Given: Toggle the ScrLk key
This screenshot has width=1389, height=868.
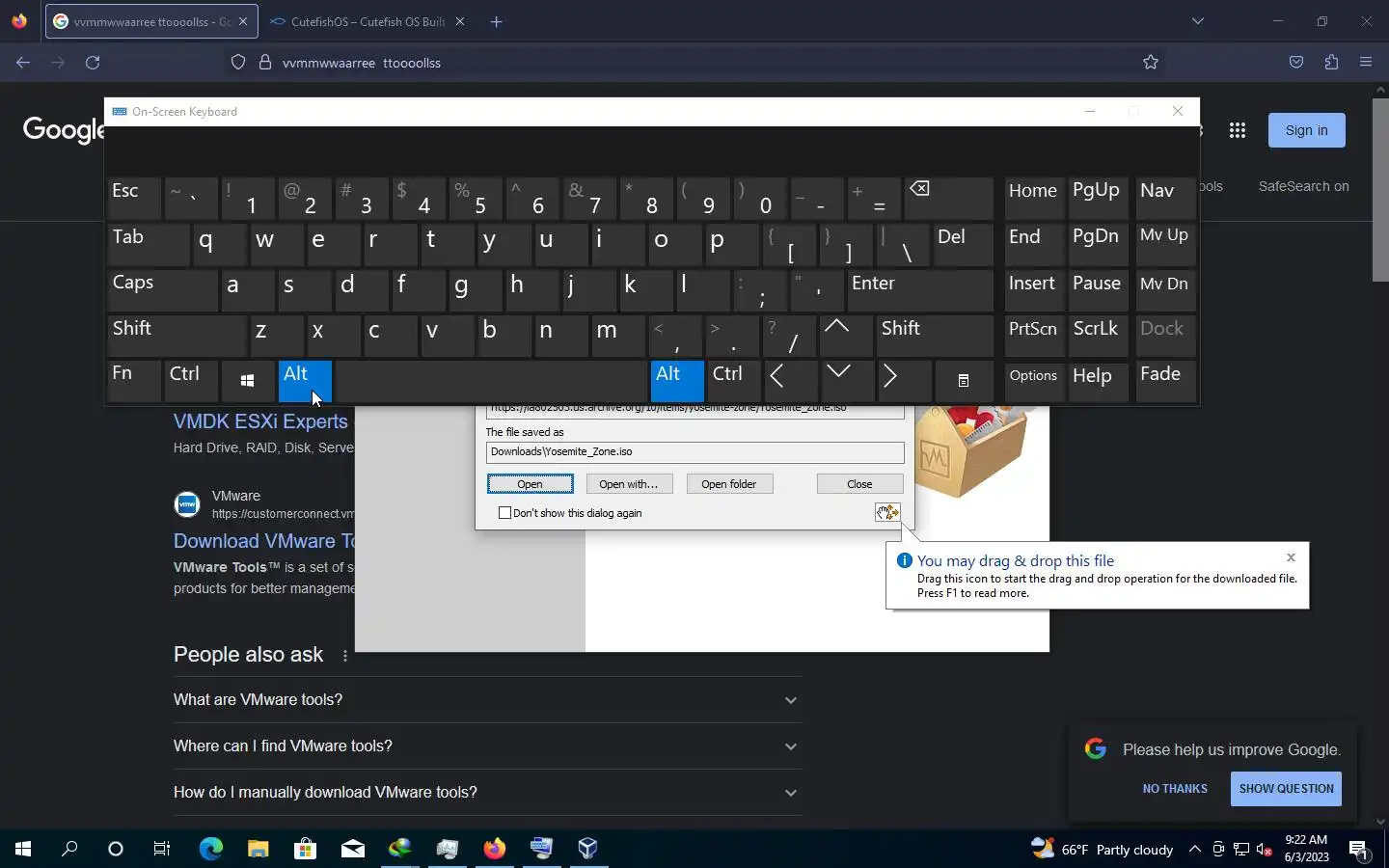Looking at the screenshot, I should pyautogui.click(x=1099, y=336).
